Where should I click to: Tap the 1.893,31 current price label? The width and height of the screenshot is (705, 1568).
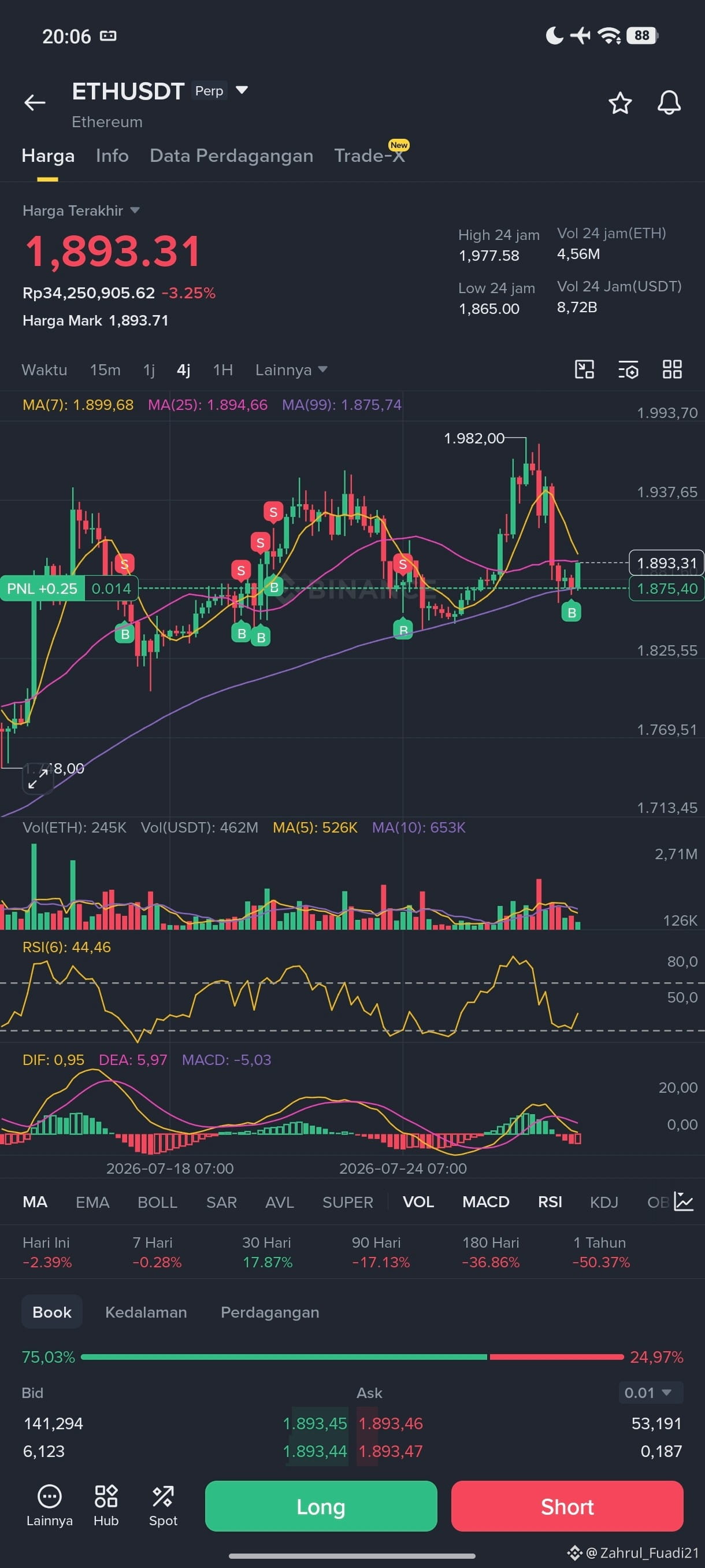[x=667, y=563]
